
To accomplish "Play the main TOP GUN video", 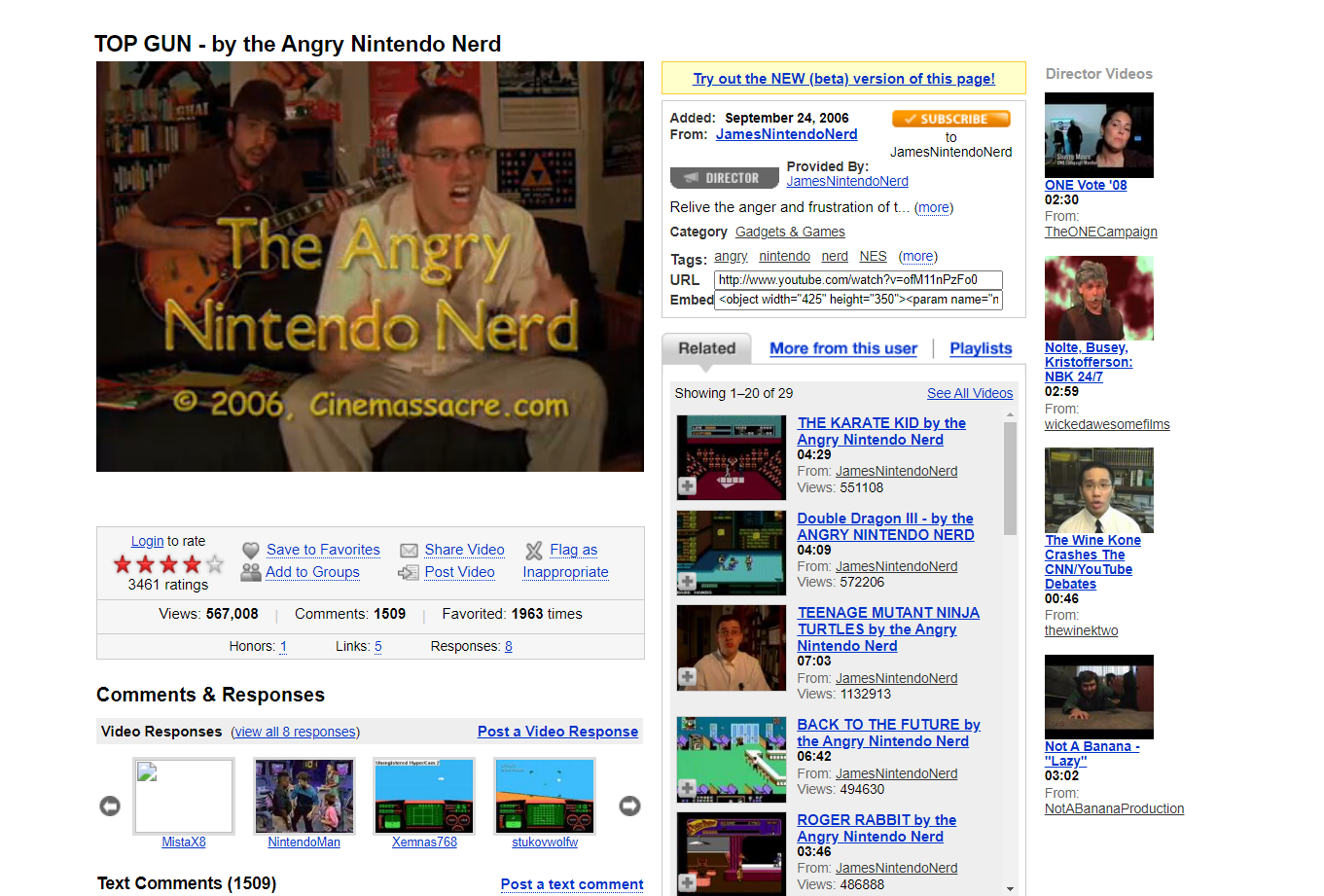I will coord(370,267).
